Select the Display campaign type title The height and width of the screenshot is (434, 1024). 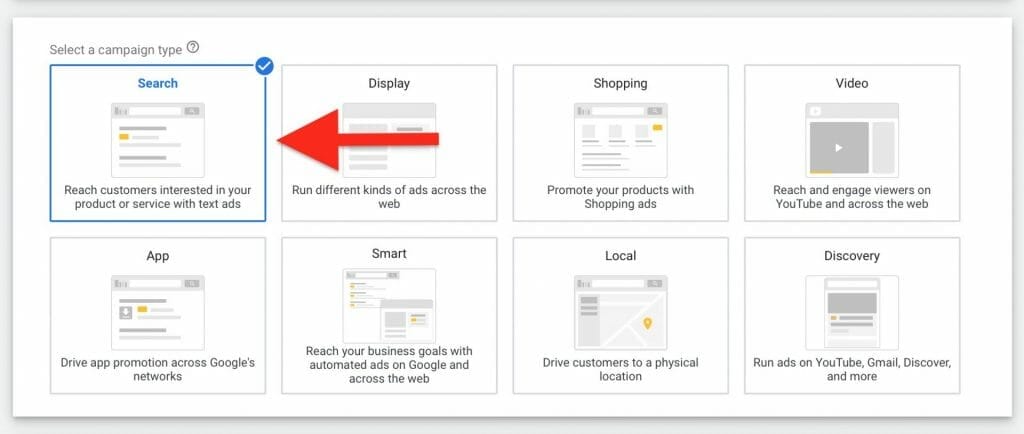389,84
